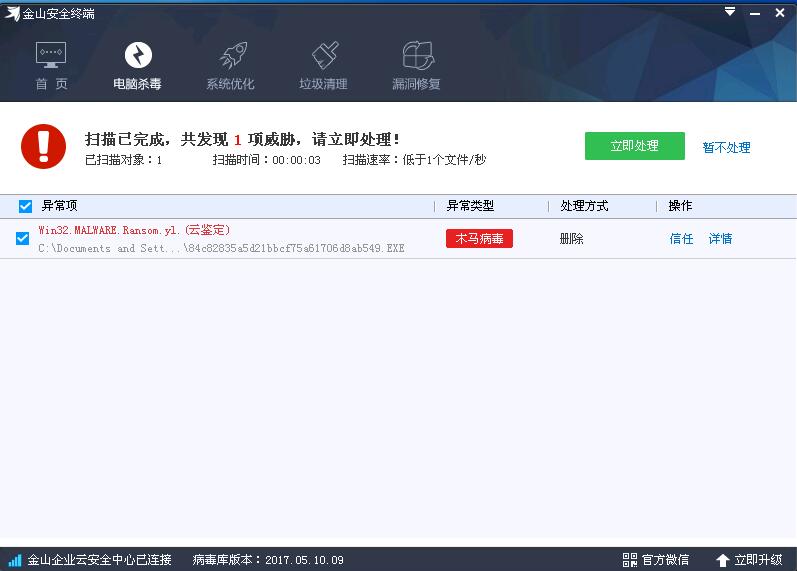Uncheck the Win32.MALWARE.Ransom.yl item checkbox

(22, 238)
